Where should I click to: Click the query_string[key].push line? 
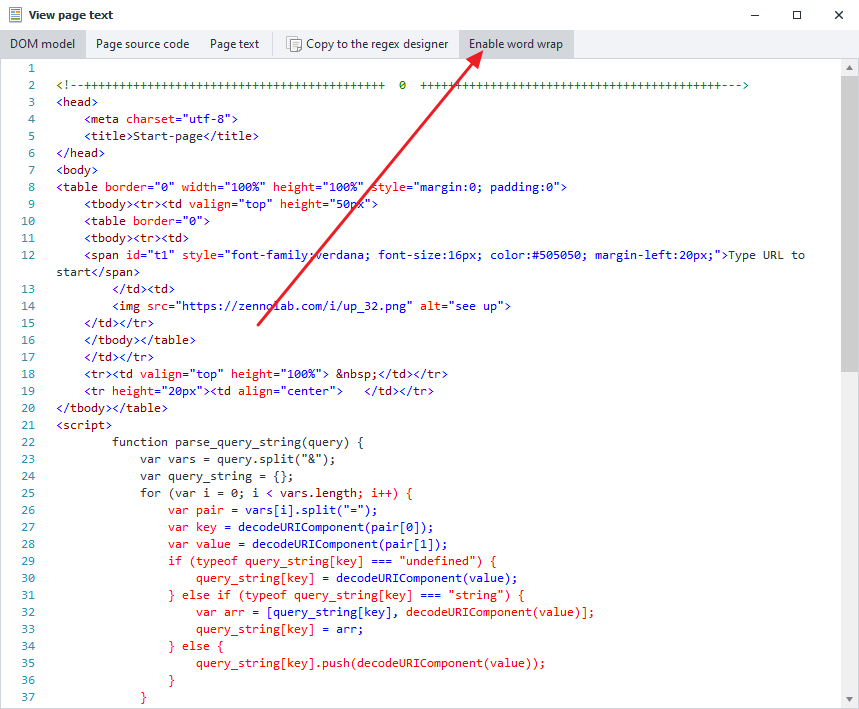pyautogui.click(x=371, y=662)
